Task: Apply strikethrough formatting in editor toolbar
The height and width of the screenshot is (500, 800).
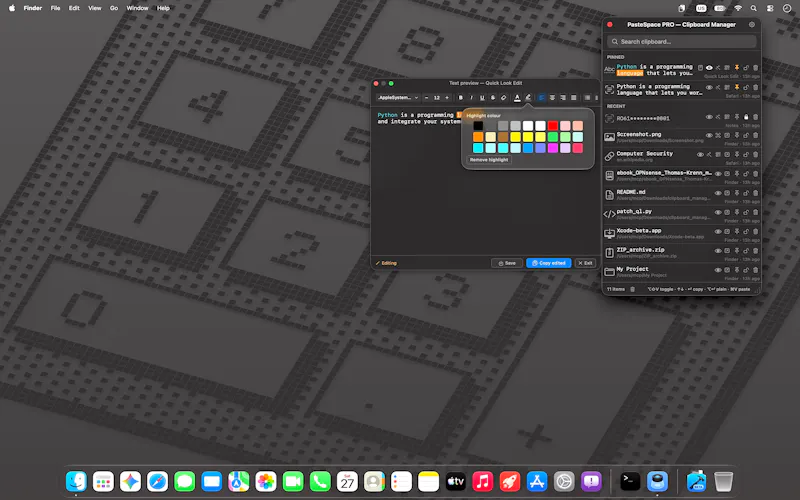Action: click(493, 97)
